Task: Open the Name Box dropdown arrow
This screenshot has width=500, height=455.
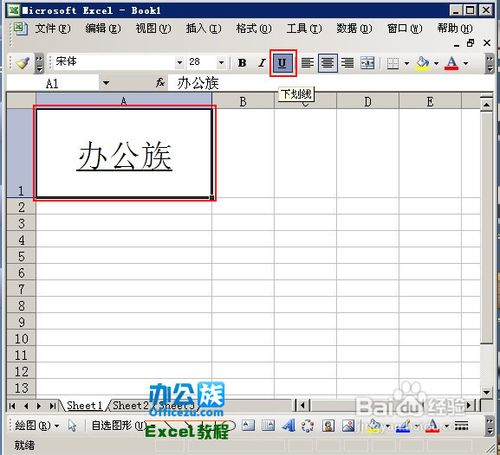Action: click(x=106, y=83)
